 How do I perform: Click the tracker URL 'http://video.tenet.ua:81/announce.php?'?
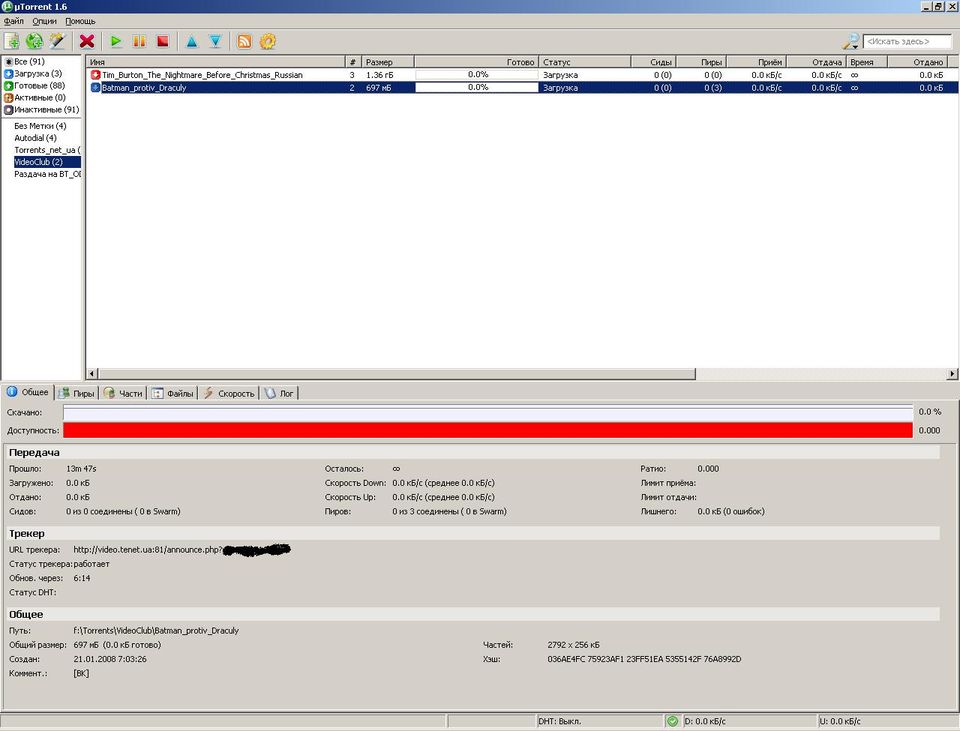(x=148, y=550)
